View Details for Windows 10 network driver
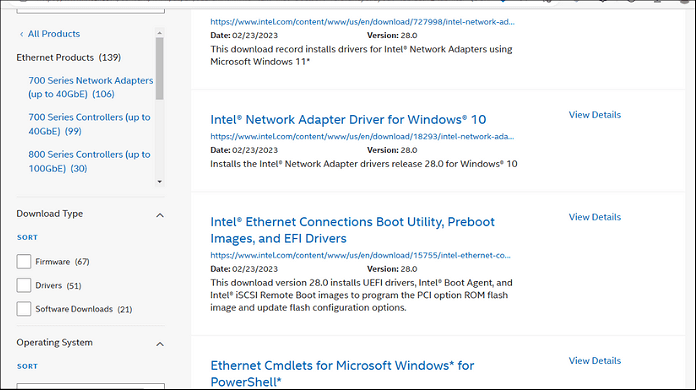The height and width of the screenshot is (390, 696). (x=595, y=114)
